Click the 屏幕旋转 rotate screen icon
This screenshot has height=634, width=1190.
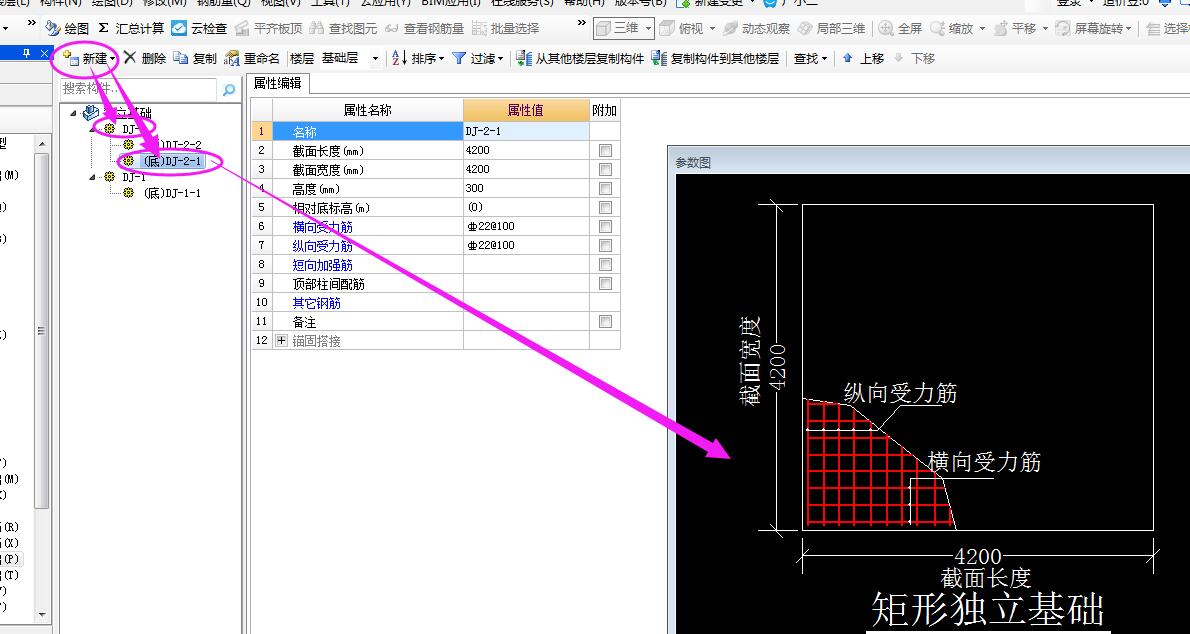[x=1063, y=28]
